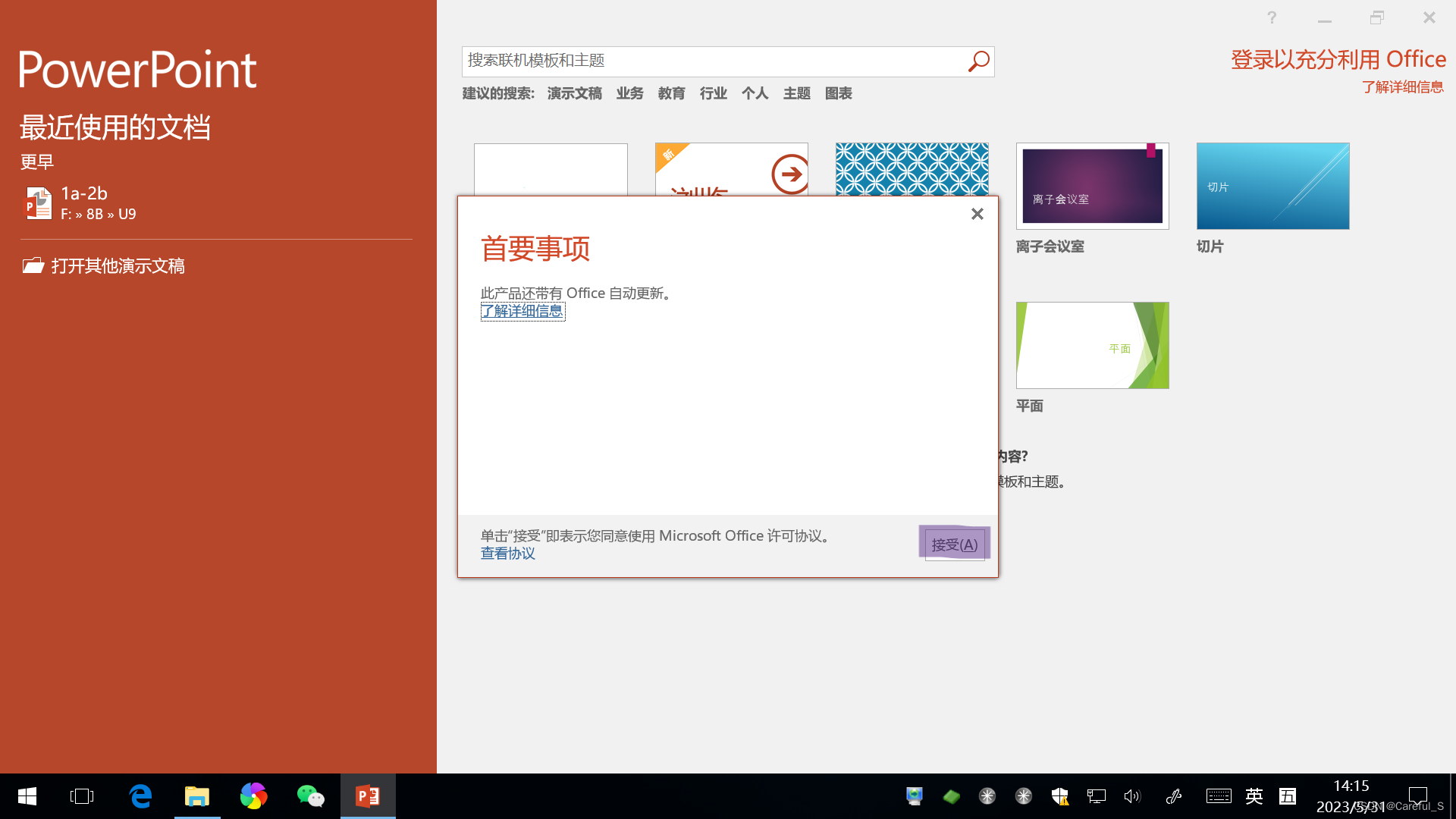Click the volume speaker tray icon
Screen dimensions: 1456x819
(x=1131, y=796)
